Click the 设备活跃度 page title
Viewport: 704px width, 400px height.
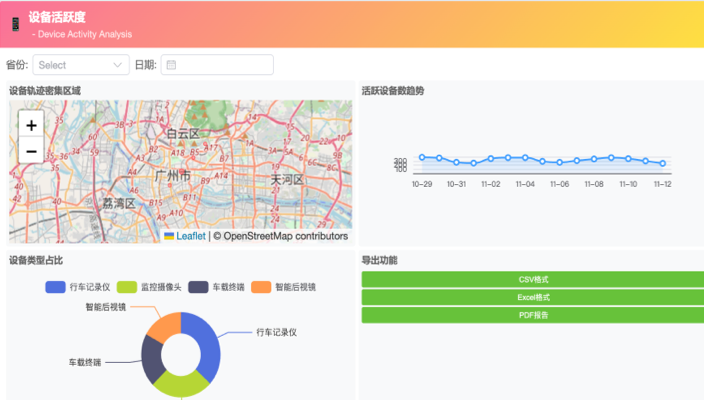click(x=57, y=17)
